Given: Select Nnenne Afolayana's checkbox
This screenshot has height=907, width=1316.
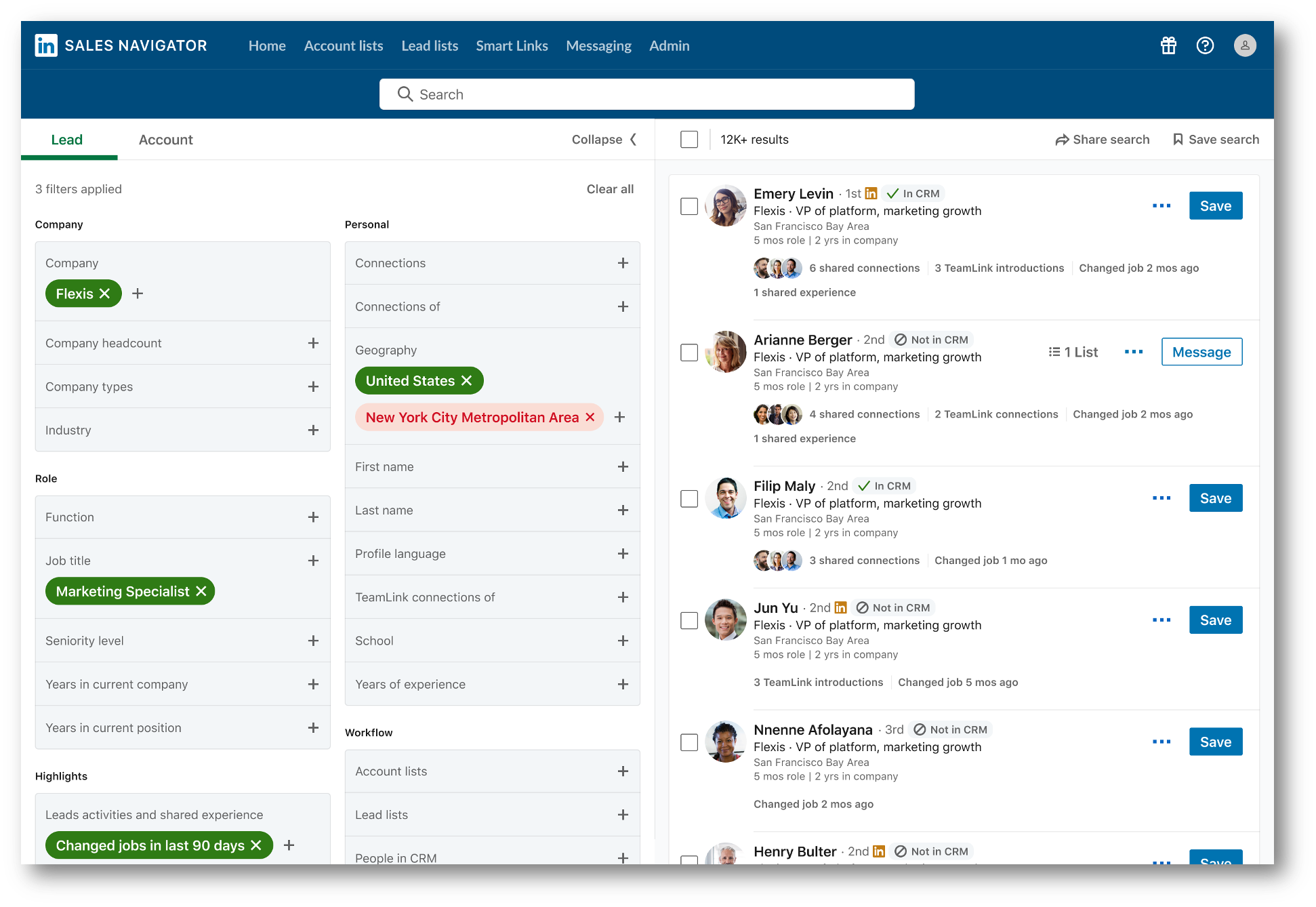Looking at the screenshot, I should [689, 742].
